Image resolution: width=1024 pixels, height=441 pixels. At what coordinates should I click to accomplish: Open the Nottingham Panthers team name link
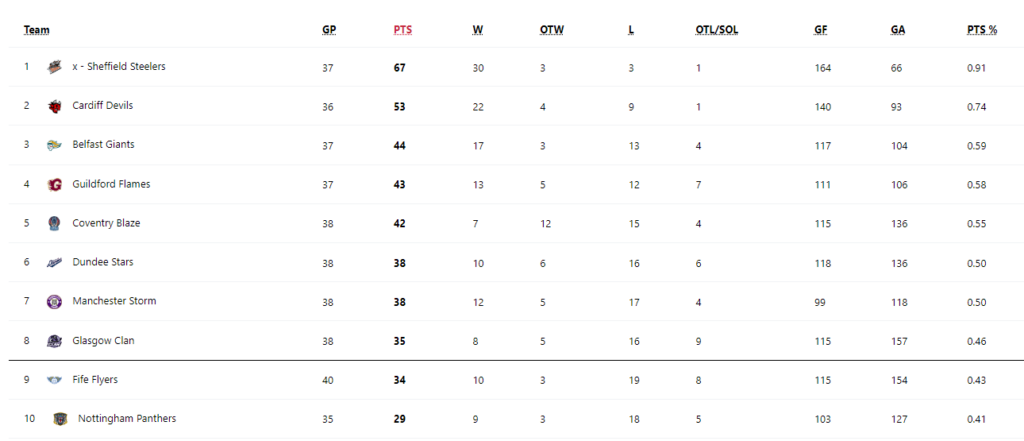tap(127, 419)
